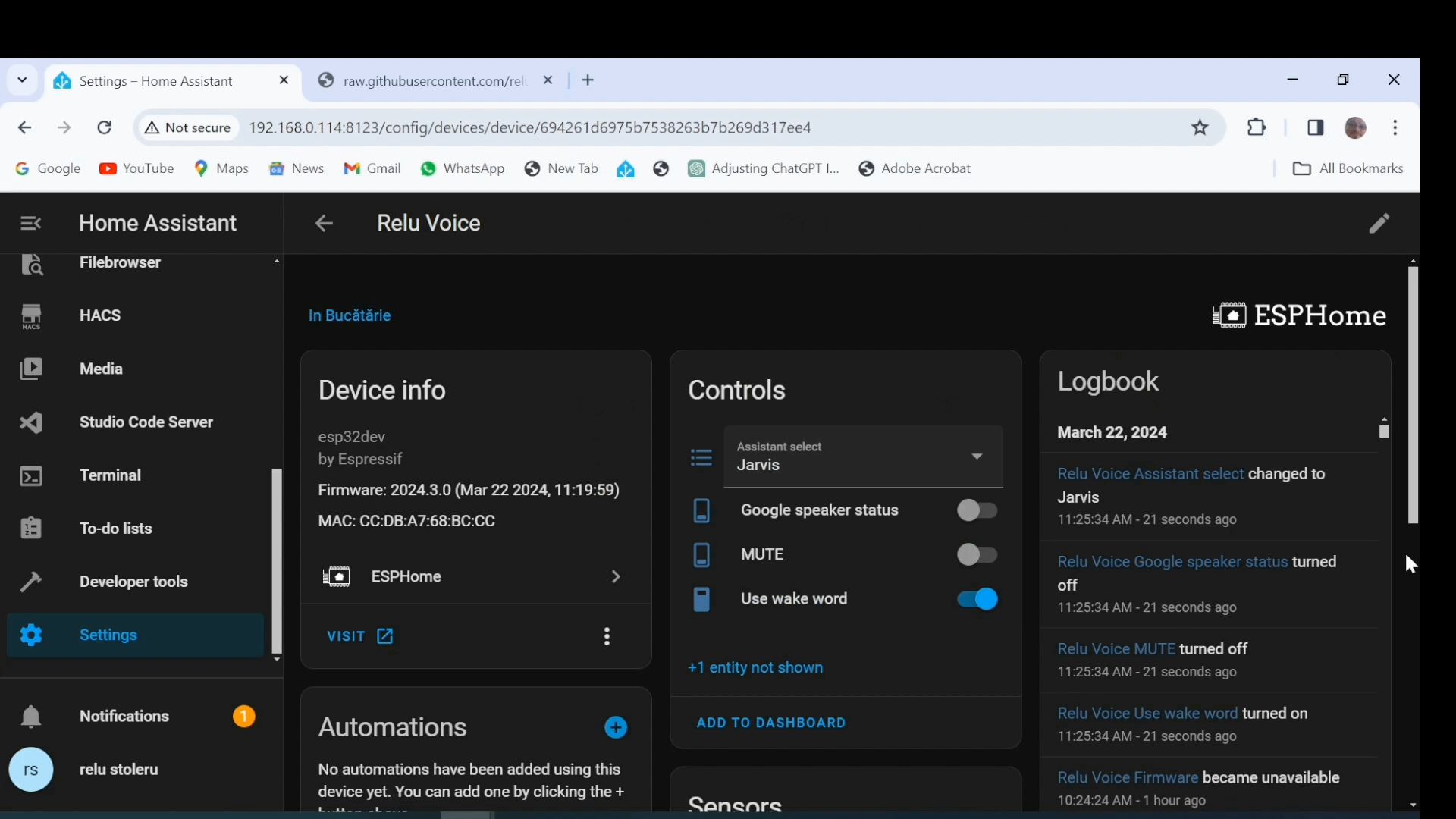Image resolution: width=1456 pixels, height=819 pixels.
Task: Open Relu Voice Google speaker status link
Action: point(1172,562)
